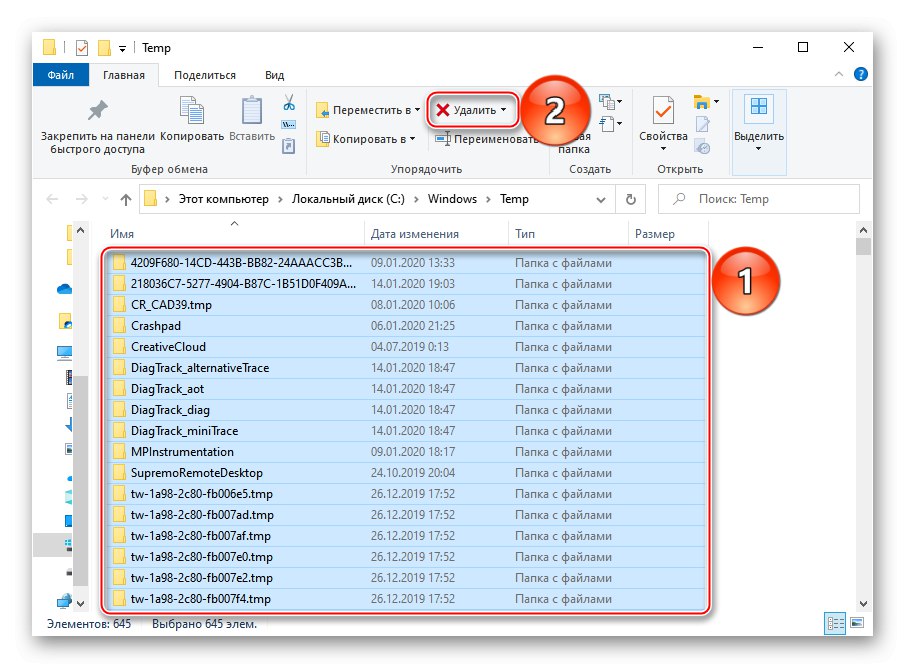Select the Crashpad folder

click(x=406, y=326)
